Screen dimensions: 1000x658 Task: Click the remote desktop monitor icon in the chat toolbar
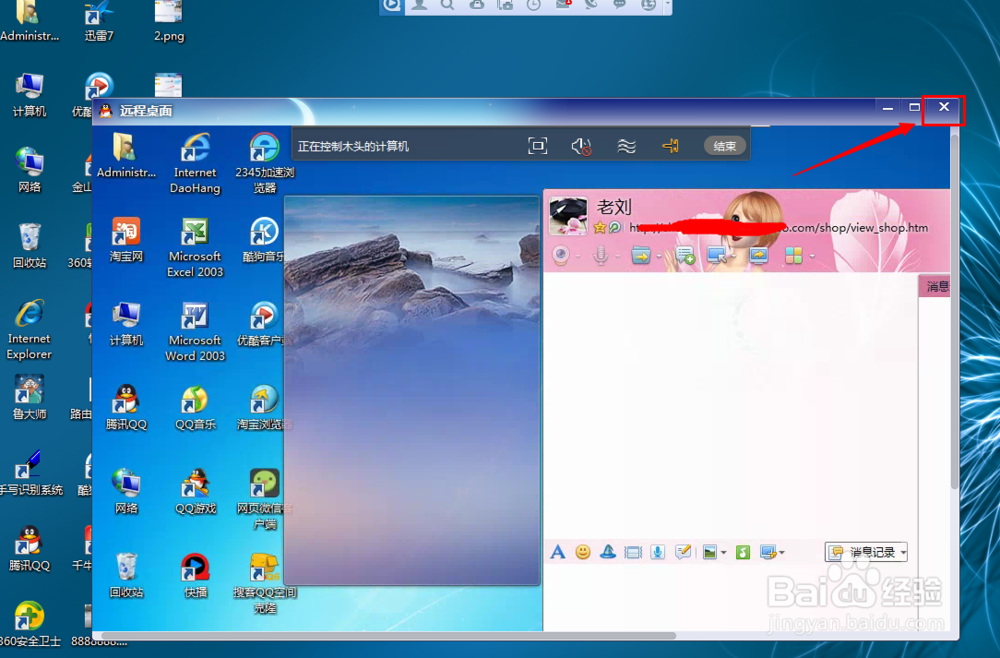click(716, 256)
